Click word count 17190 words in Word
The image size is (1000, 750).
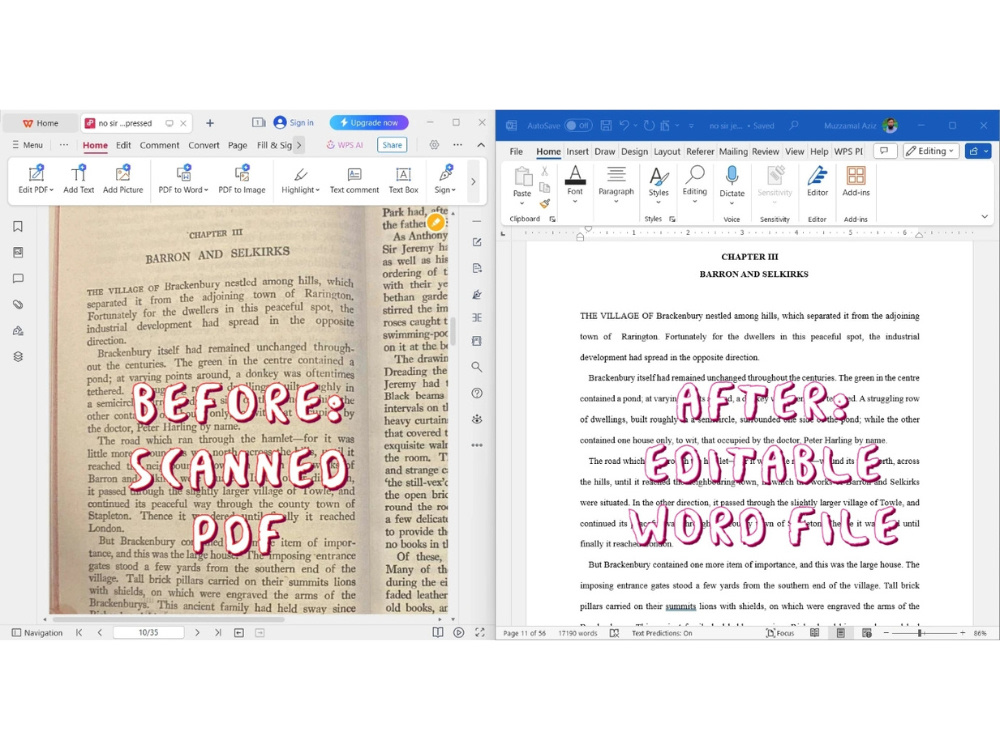point(578,633)
